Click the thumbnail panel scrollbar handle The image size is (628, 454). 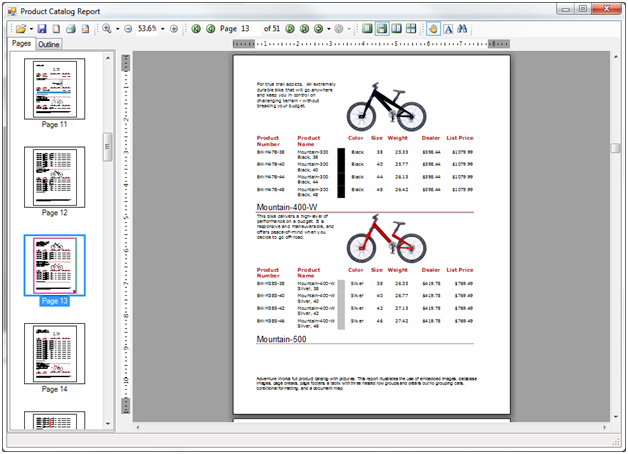click(x=107, y=147)
